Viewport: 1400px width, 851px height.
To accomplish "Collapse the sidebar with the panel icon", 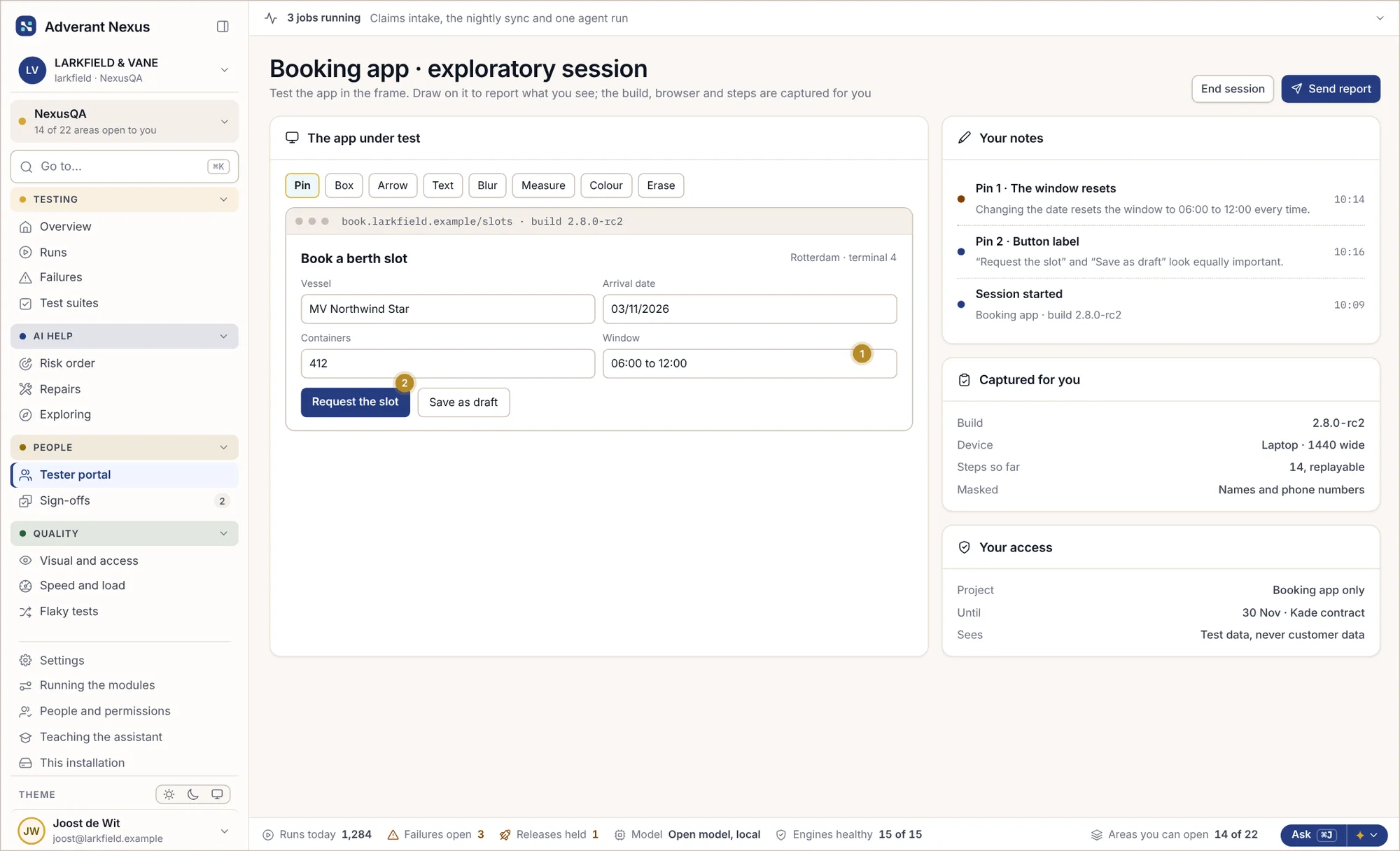I will [x=223, y=27].
